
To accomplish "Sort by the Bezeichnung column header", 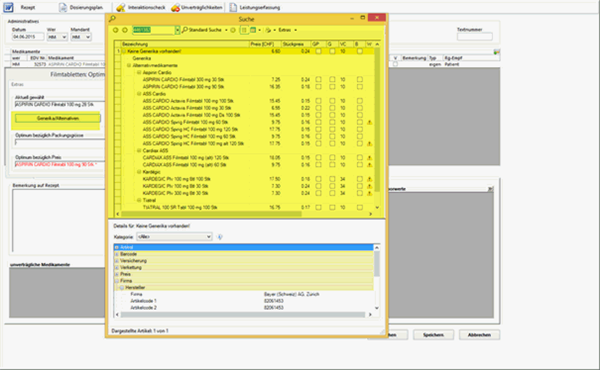I will click(x=185, y=44).
